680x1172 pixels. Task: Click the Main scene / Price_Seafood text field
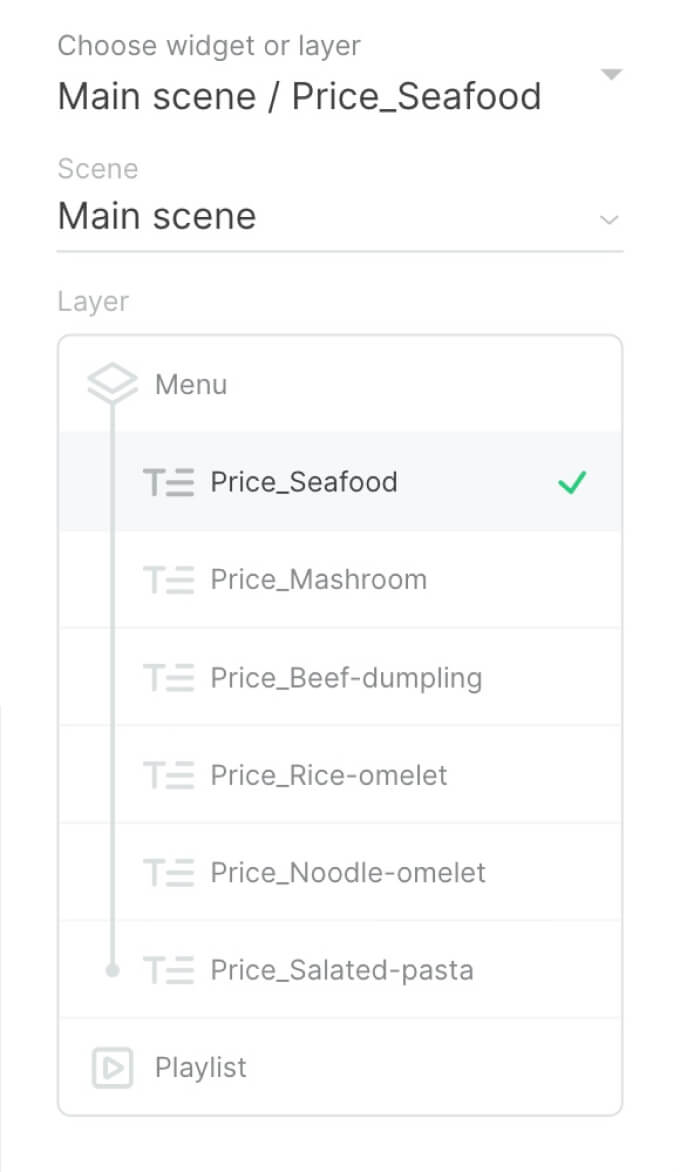click(x=300, y=95)
